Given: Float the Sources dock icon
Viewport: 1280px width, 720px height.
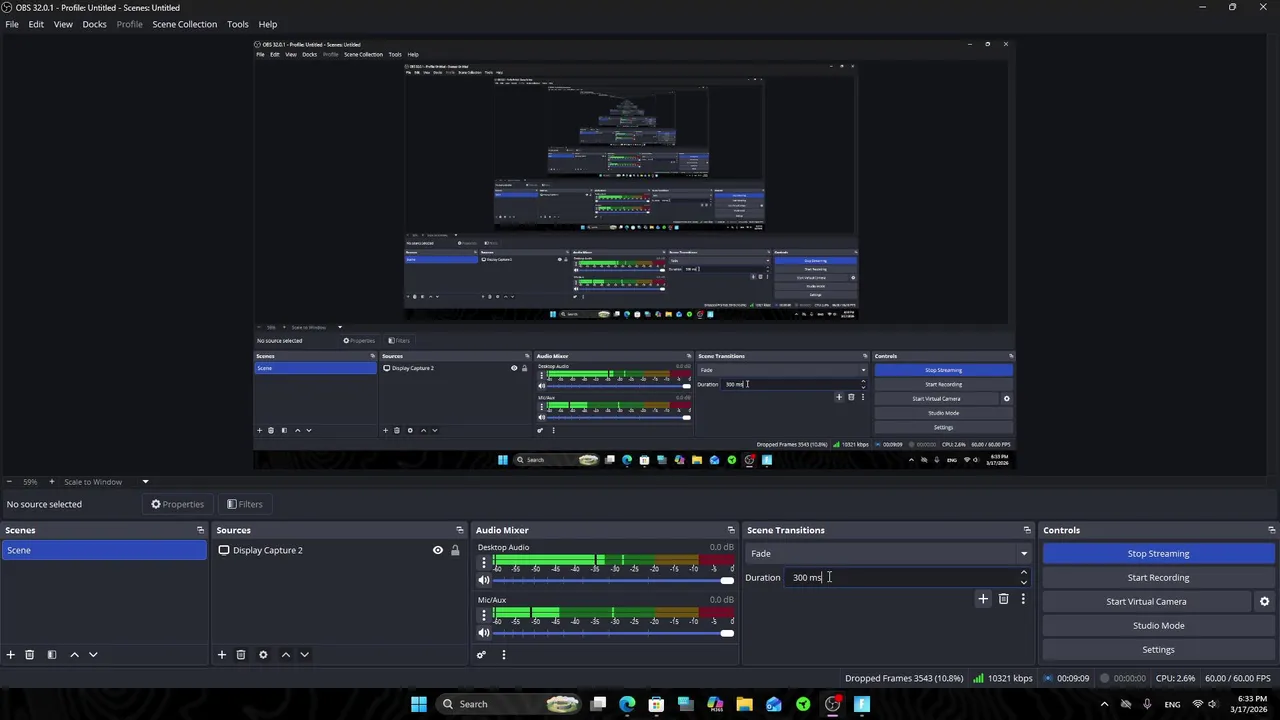Looking at the screenshot, I should [460, 530].
